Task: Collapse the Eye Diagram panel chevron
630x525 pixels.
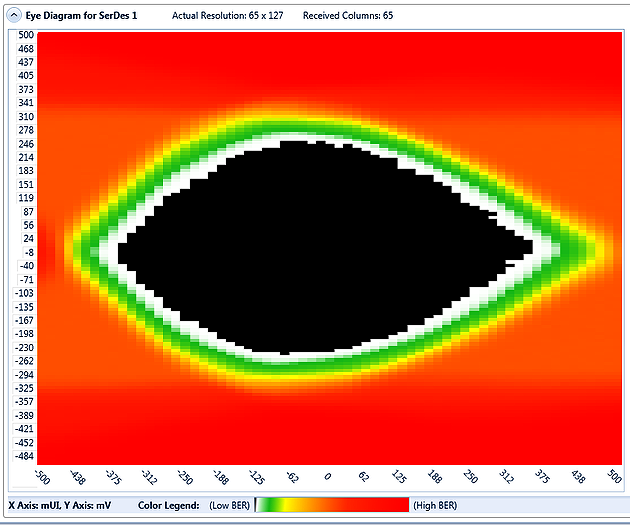Action: [14, 16]
